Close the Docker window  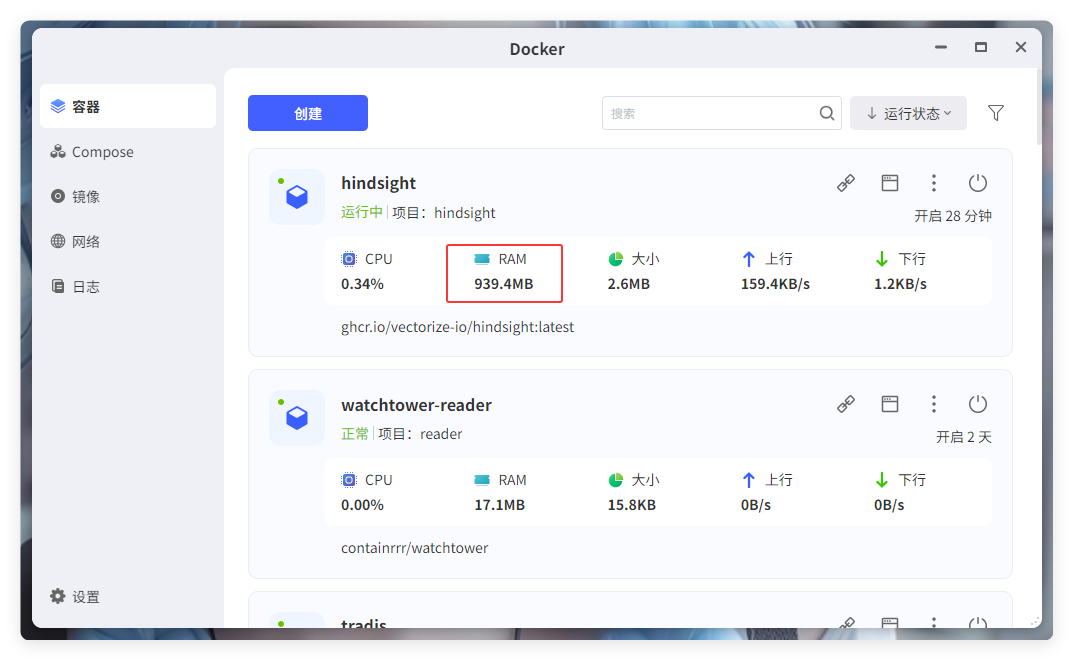1020,47
